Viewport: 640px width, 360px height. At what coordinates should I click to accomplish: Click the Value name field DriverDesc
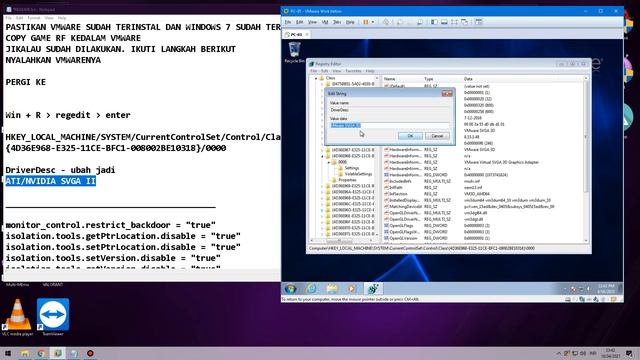[x=390, y=110]
